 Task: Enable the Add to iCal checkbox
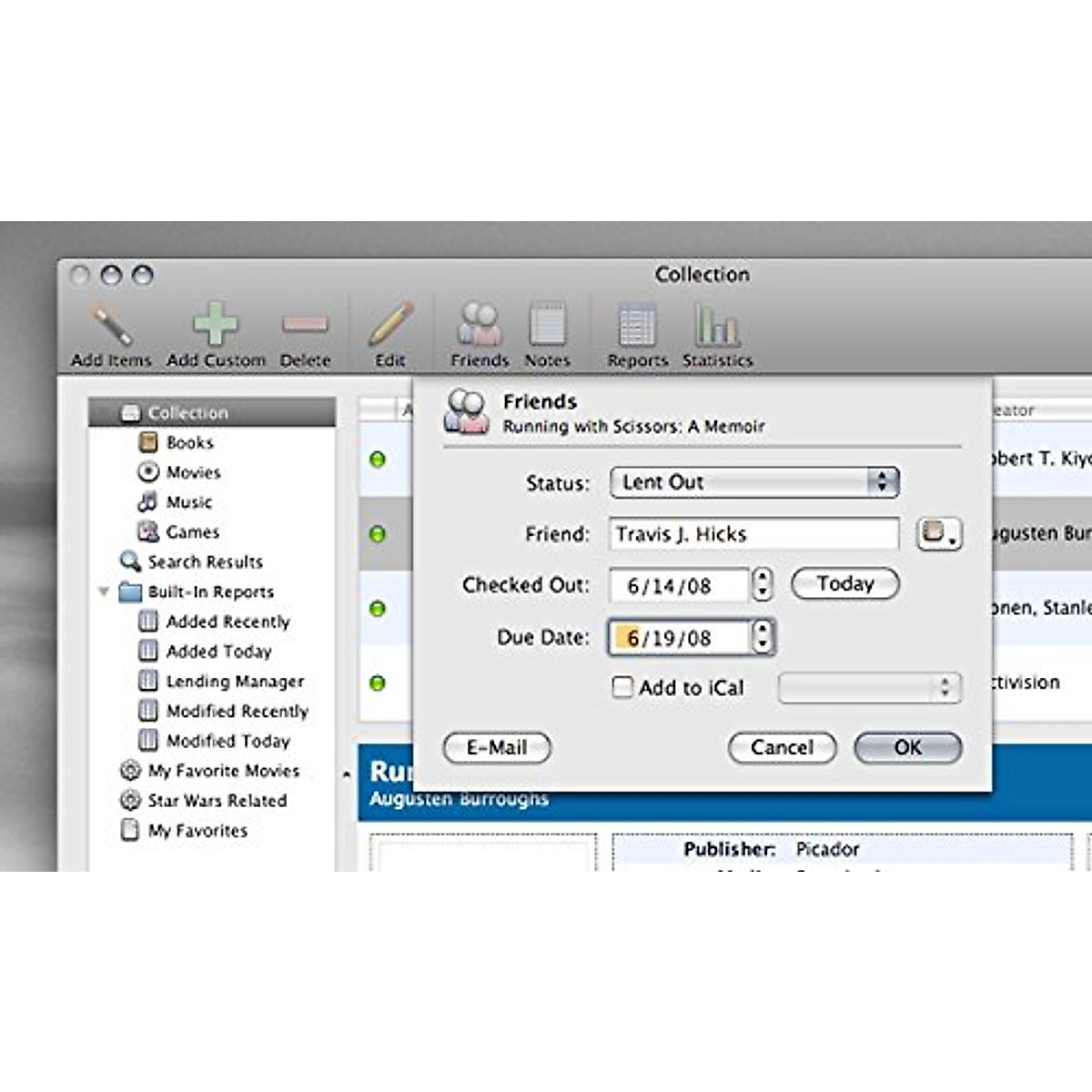(622, 688)
